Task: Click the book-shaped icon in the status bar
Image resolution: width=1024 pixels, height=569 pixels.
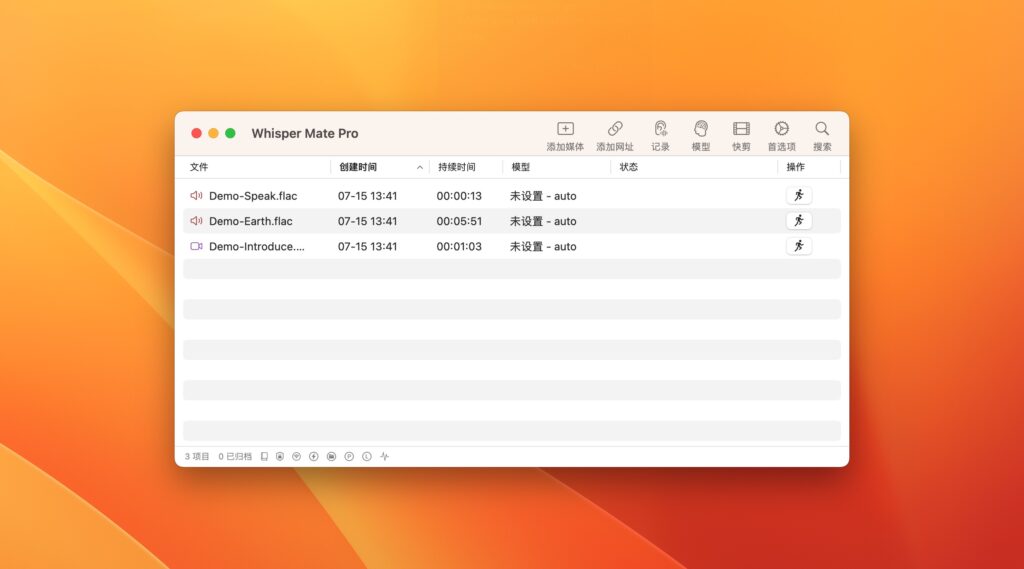Action: click(x=264, y=457)
